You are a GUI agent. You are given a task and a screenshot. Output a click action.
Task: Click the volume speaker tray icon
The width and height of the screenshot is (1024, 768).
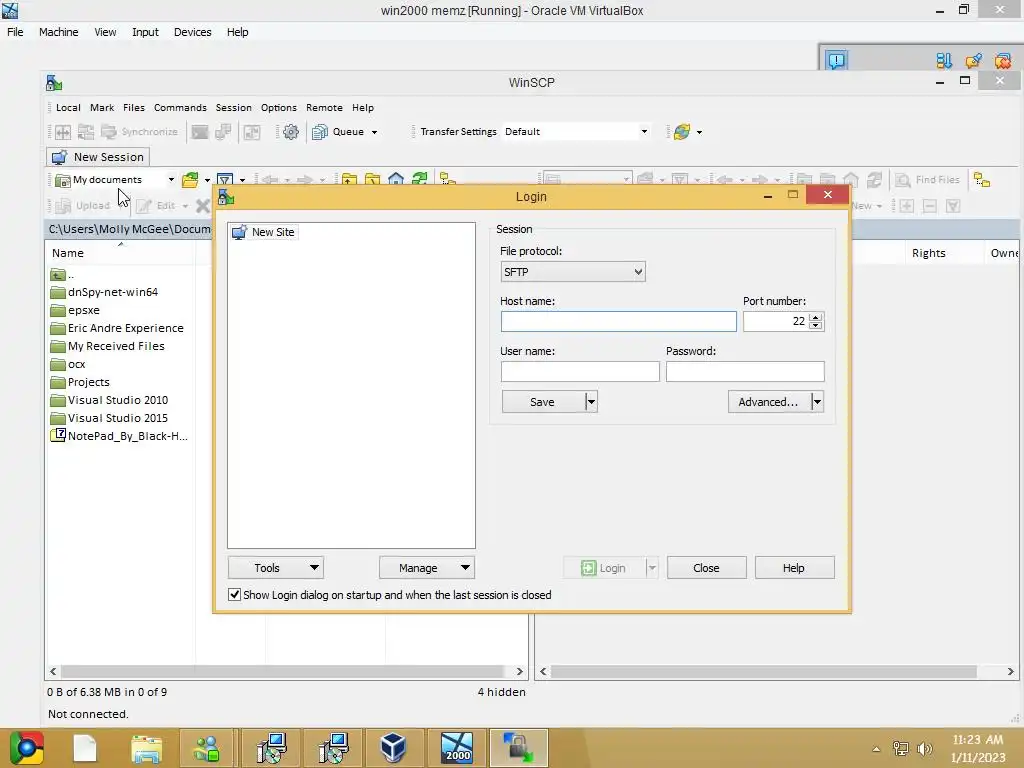click(x=924, y=749)
